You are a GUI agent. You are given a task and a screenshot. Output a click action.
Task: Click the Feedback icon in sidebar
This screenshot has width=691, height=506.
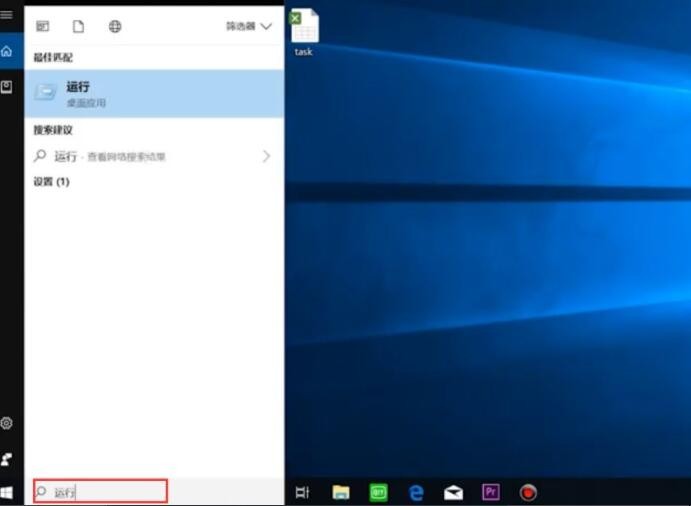(x=7, y=458)
